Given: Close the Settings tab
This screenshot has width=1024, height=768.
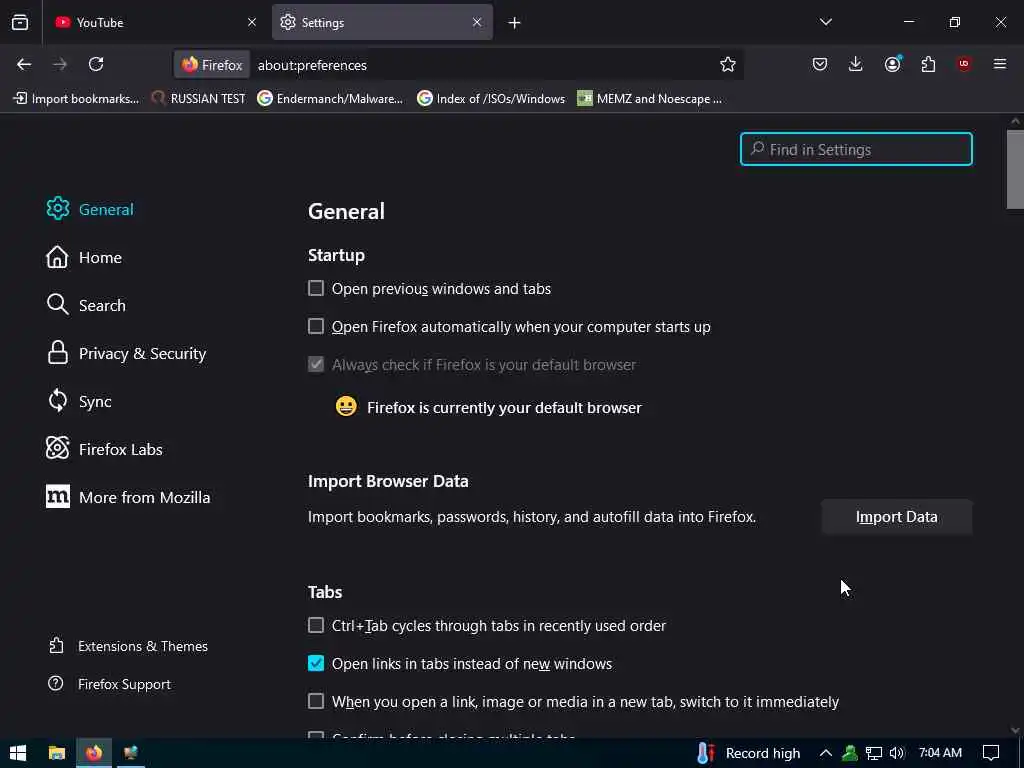Looking at the screenshot, I should [x=477, y=22].
